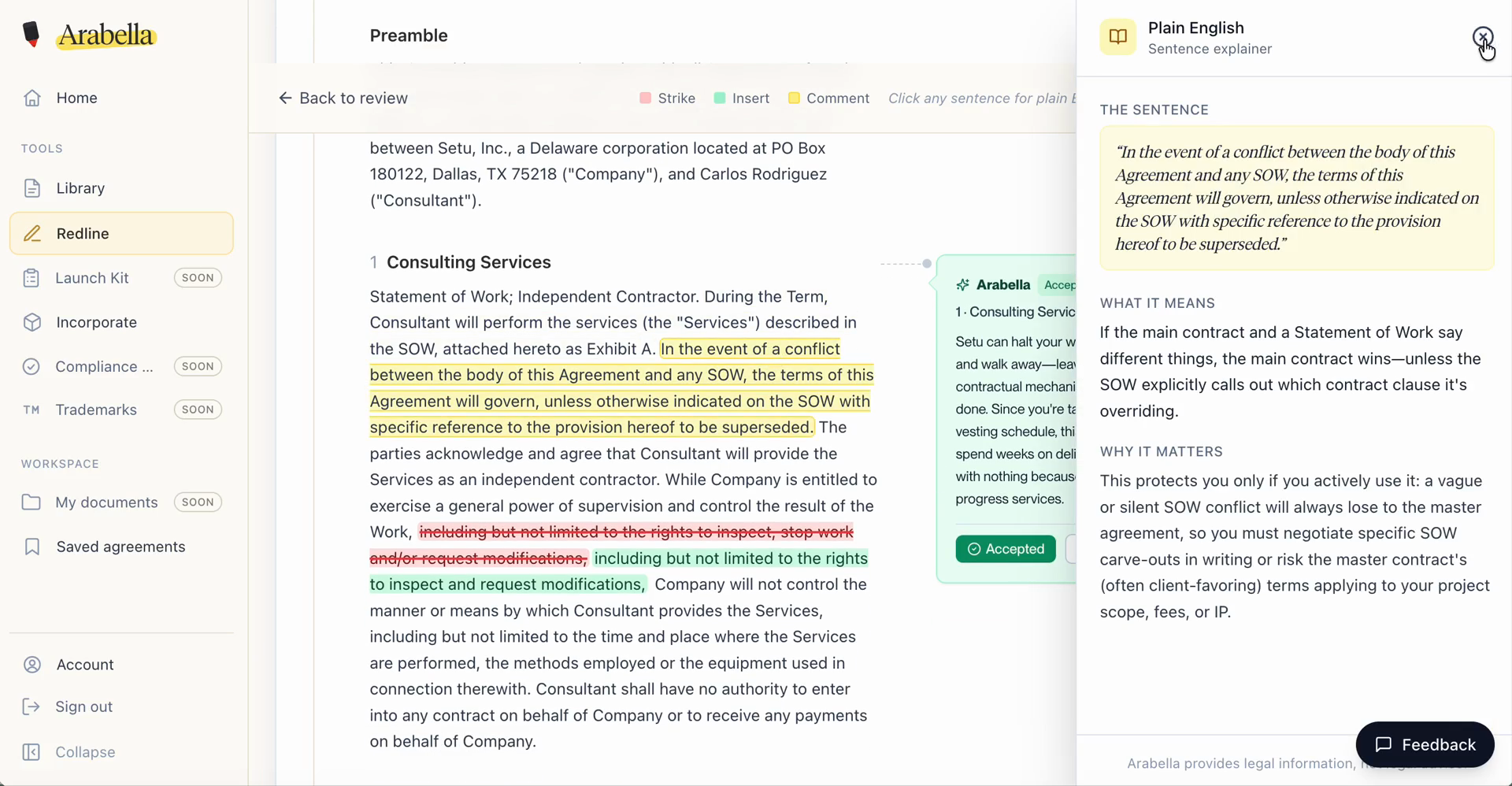Click '1 · Consulting Servic' card title

1015,312
